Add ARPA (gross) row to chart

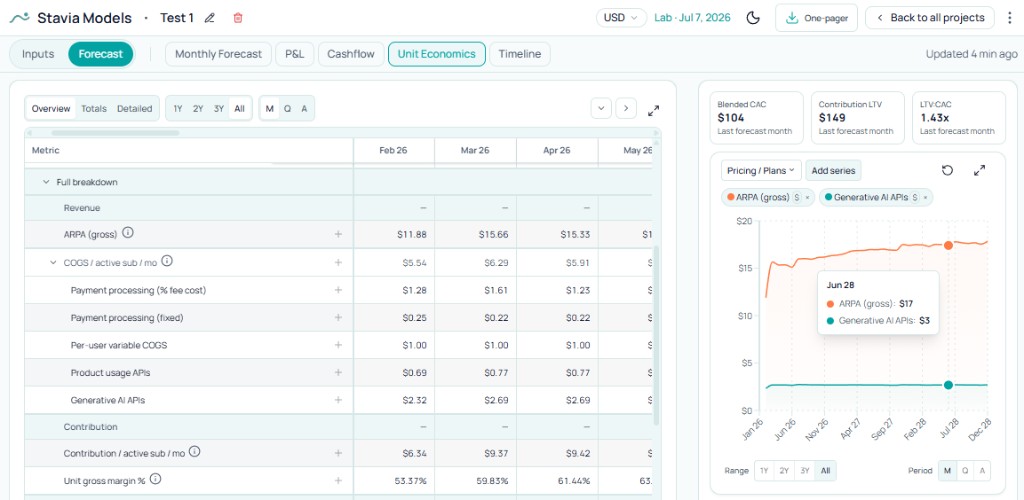pos(338,234)
